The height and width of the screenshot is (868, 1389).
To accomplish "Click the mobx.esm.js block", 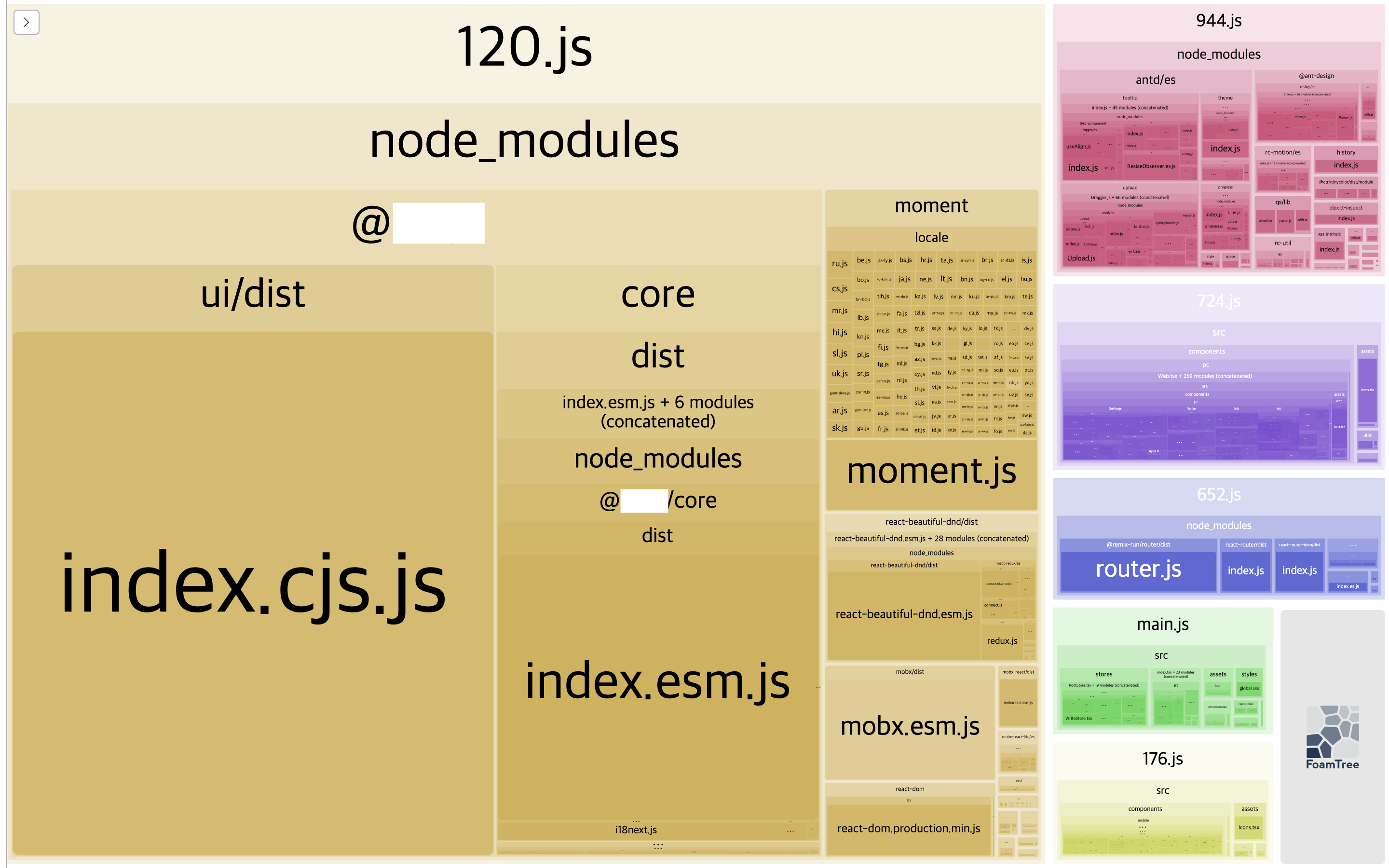I will click(x=910, y=729).
